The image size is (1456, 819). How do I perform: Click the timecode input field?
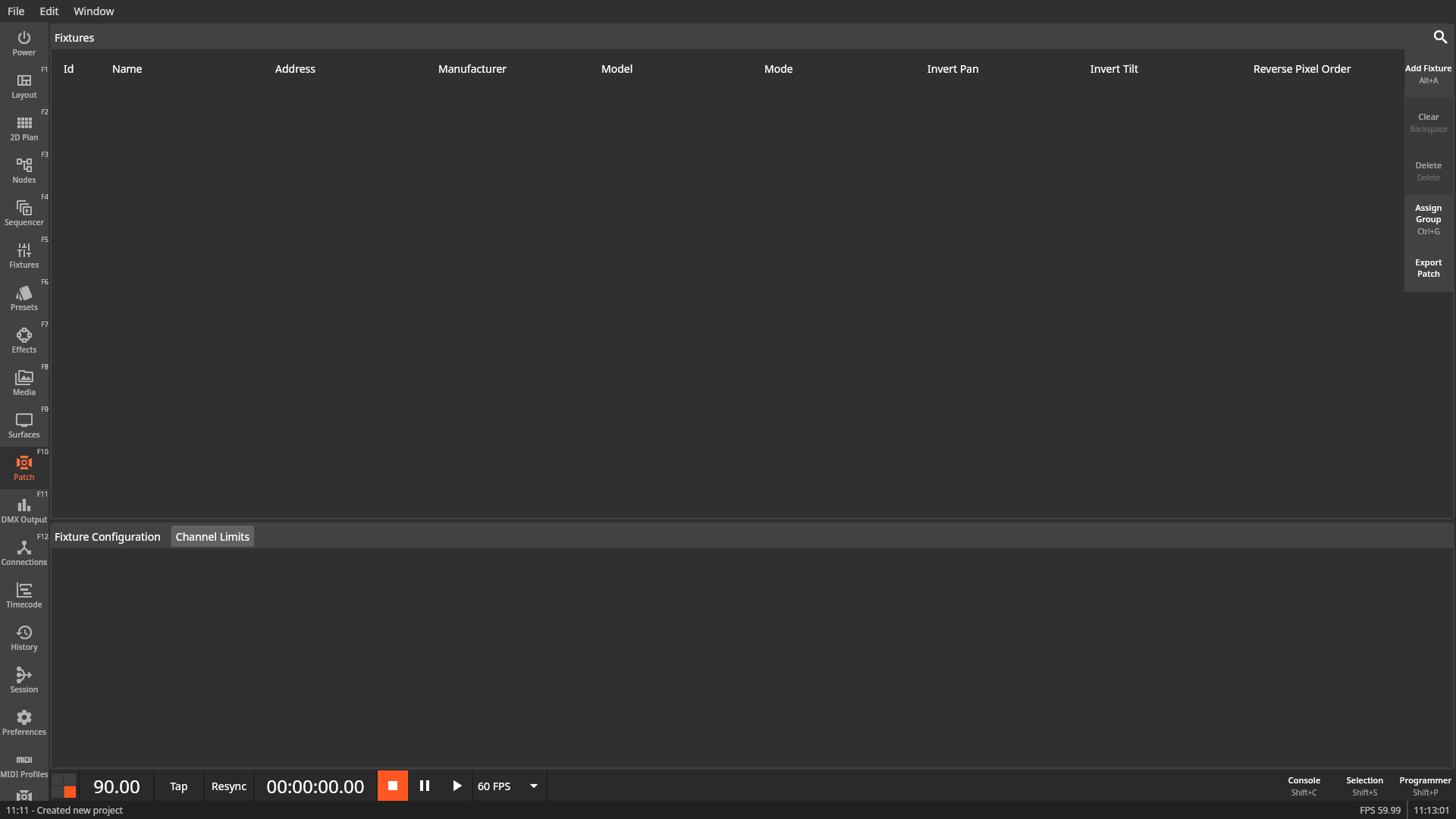click(314, 786)
